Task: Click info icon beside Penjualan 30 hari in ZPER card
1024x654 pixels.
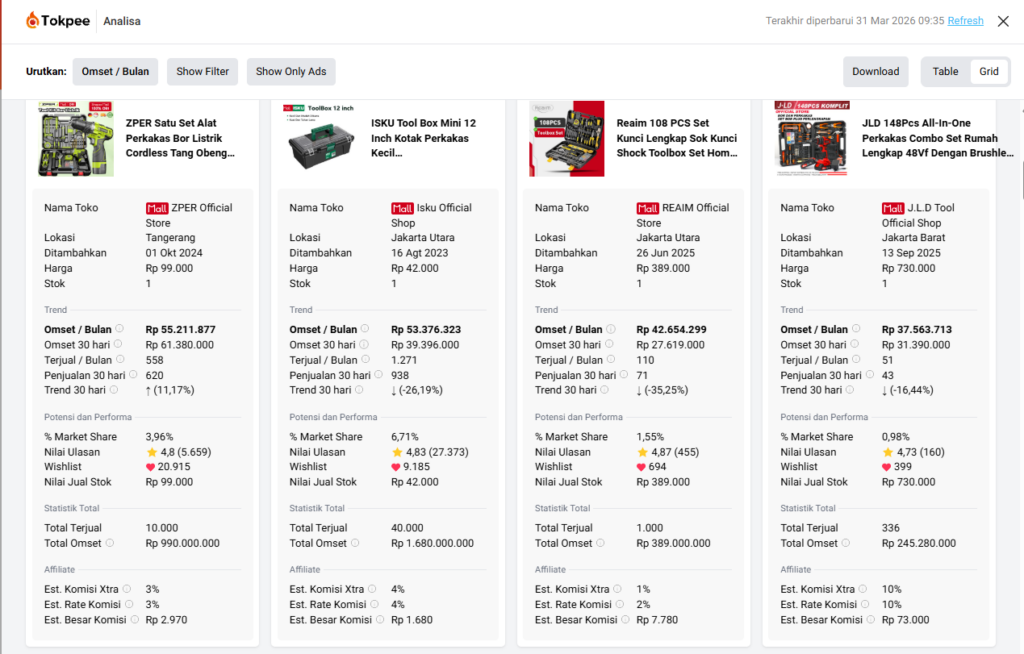Action: (133, 374)
